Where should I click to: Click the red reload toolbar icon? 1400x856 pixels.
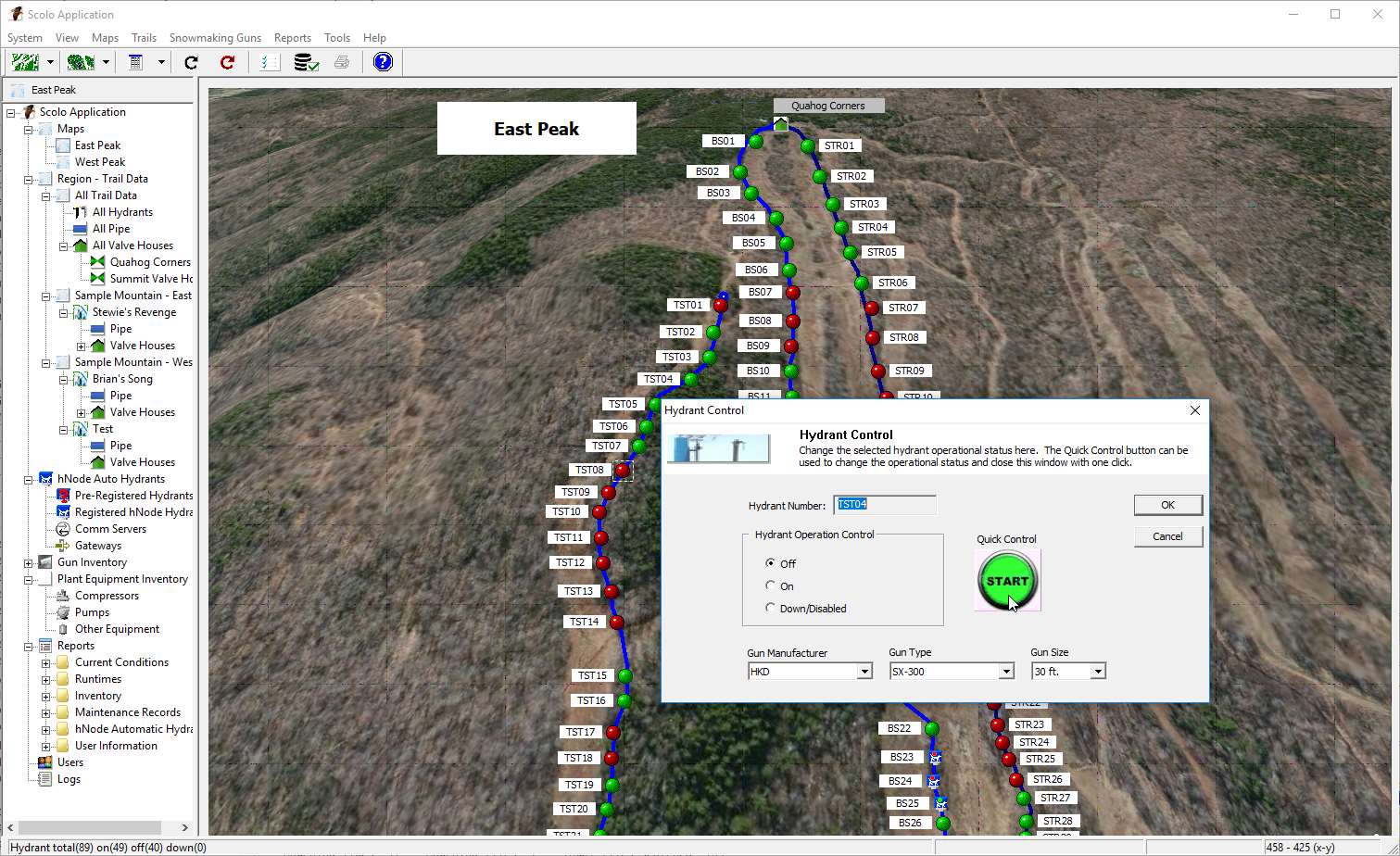pos(226,62)
